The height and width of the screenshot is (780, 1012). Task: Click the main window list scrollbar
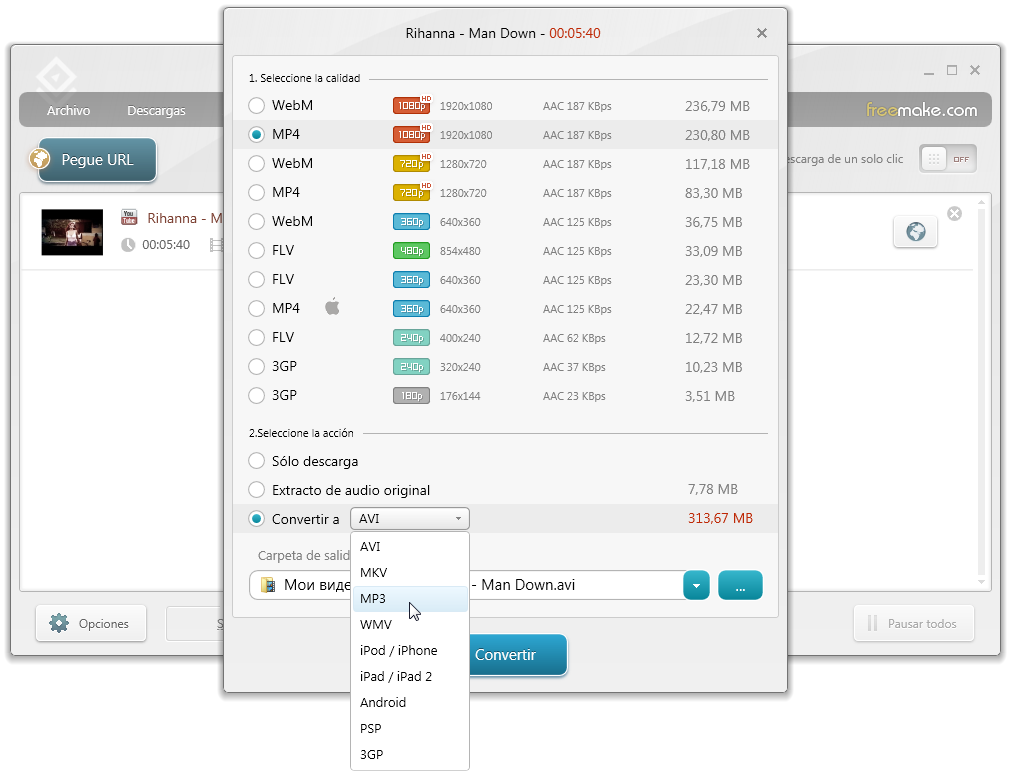point(982,392)
